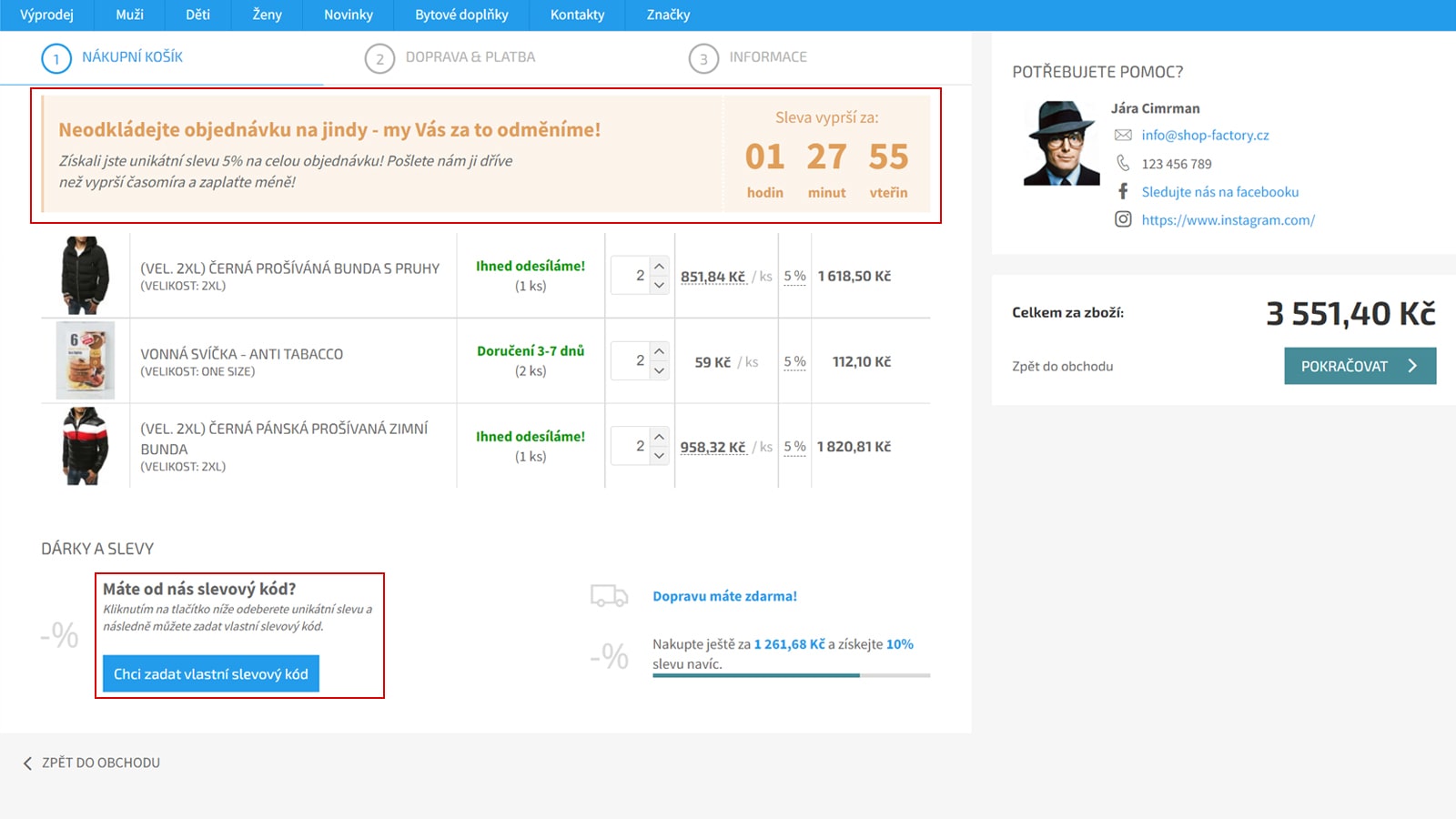Click the Vonná svíčka product thumbnail
1456x819 pixels.
86,360
